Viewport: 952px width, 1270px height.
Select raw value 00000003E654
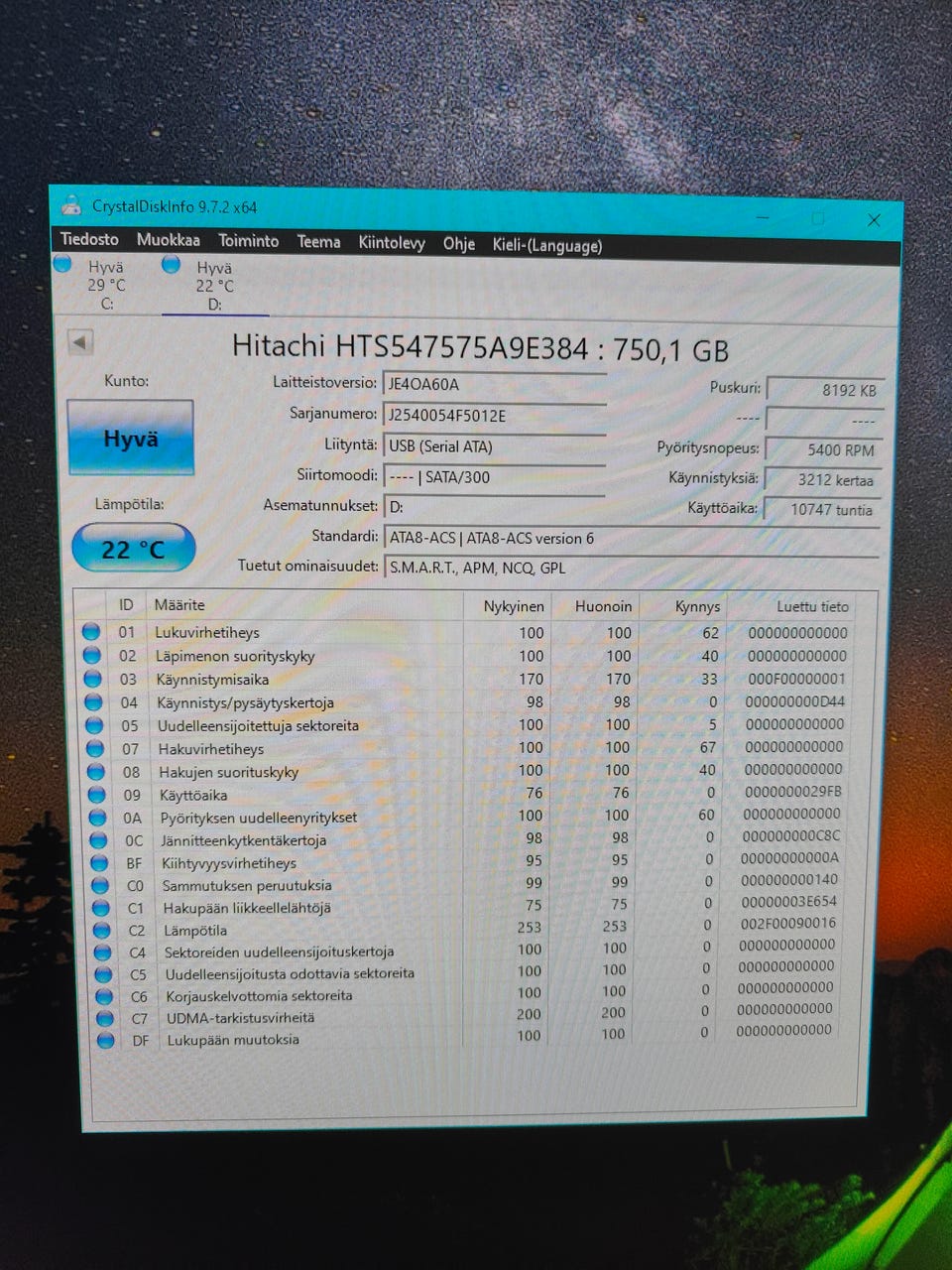tap(790, 902)
